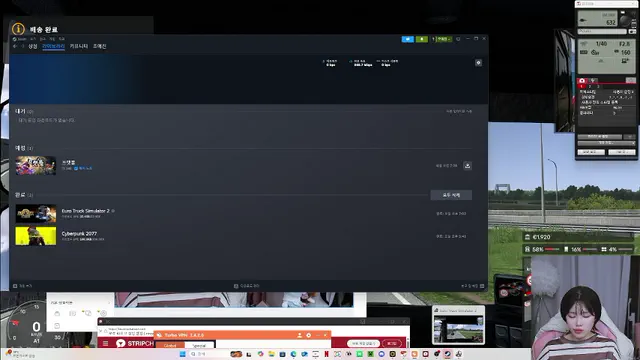
Task: Open the 커뮤니티 (Community) tab
Action: pyautogui.click(x=79, y=47)
